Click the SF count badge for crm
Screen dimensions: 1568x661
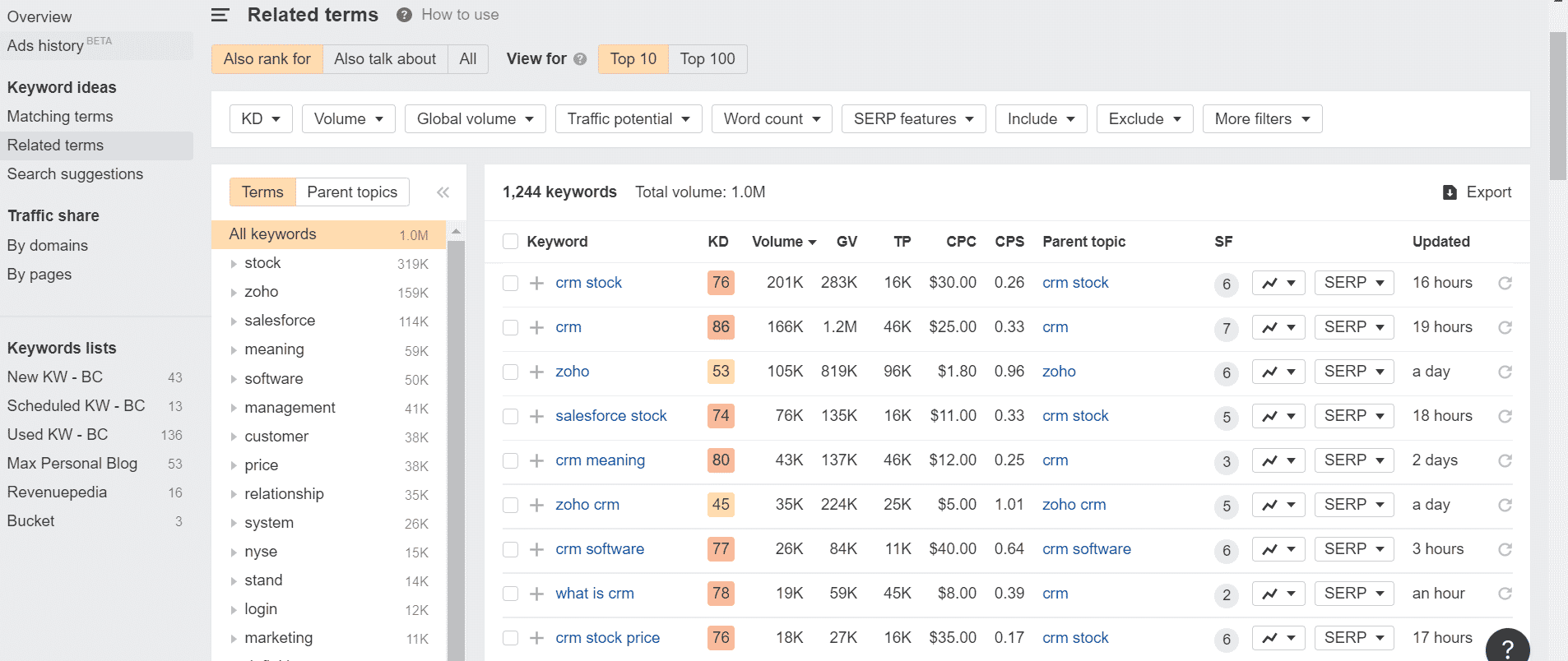click(x=1227, y=329)
